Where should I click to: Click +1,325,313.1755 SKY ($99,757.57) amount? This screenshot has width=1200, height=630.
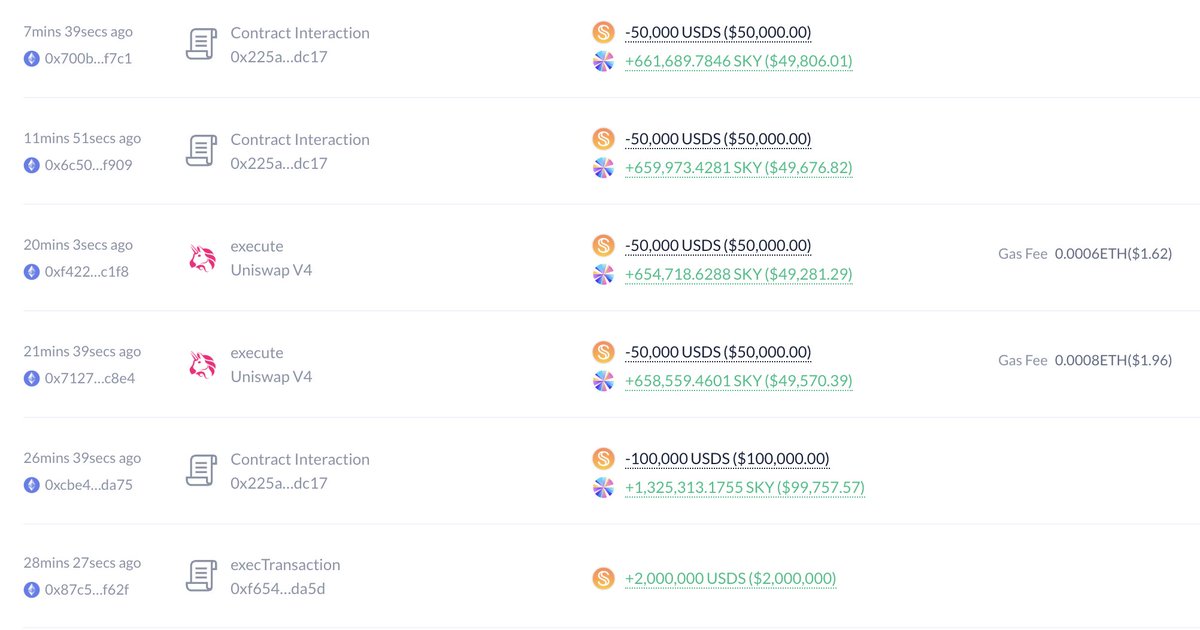coord(745,488)
